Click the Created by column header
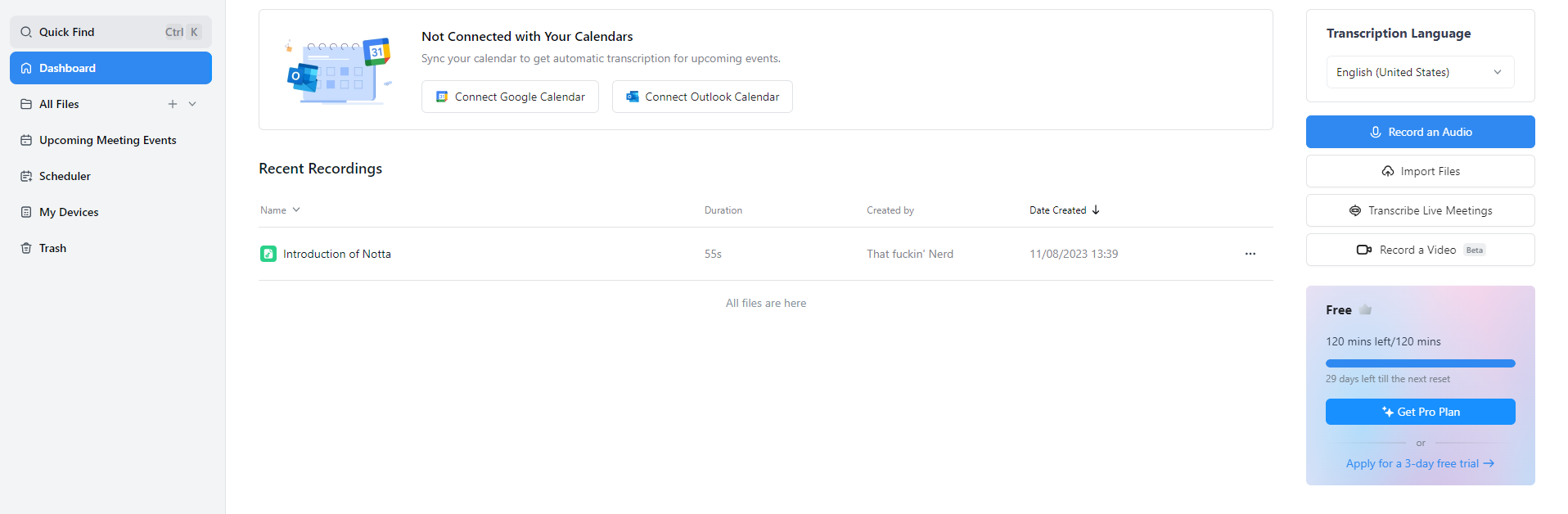1568x514 pixels. pos(890,210)
